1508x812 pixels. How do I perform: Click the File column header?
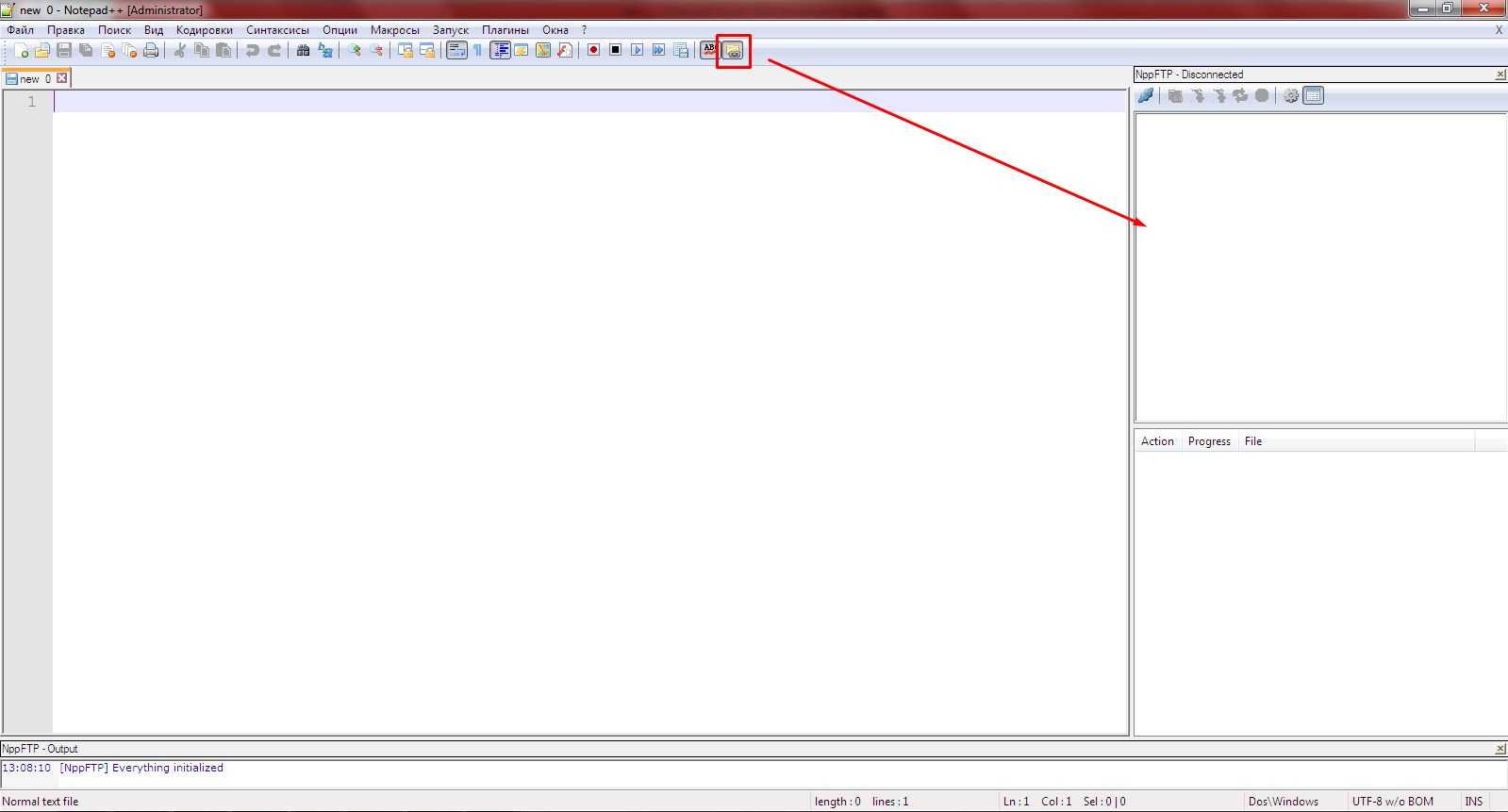point(1356,441)
